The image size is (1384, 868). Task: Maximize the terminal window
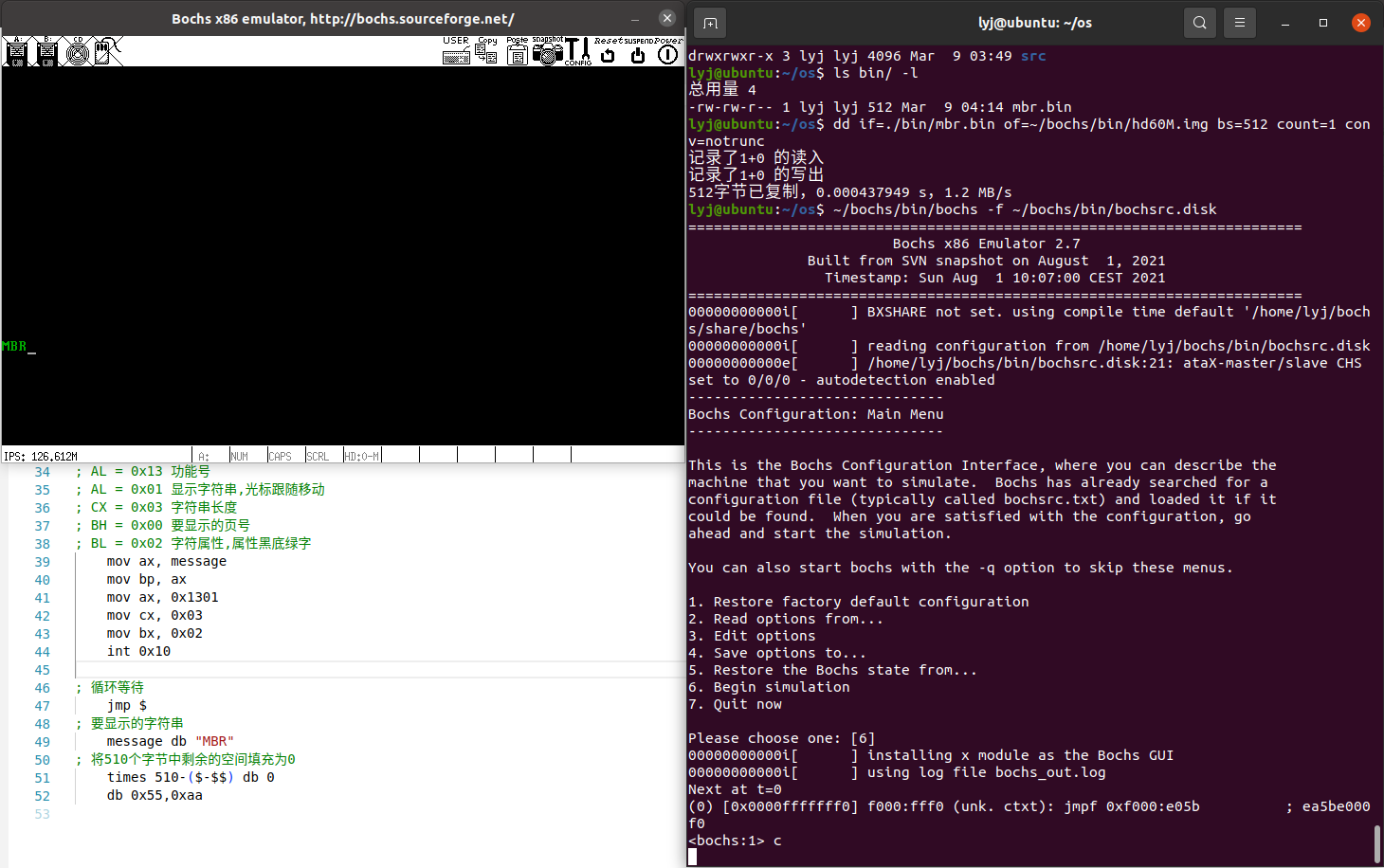pyautogui.click(x=1323, y=23)
